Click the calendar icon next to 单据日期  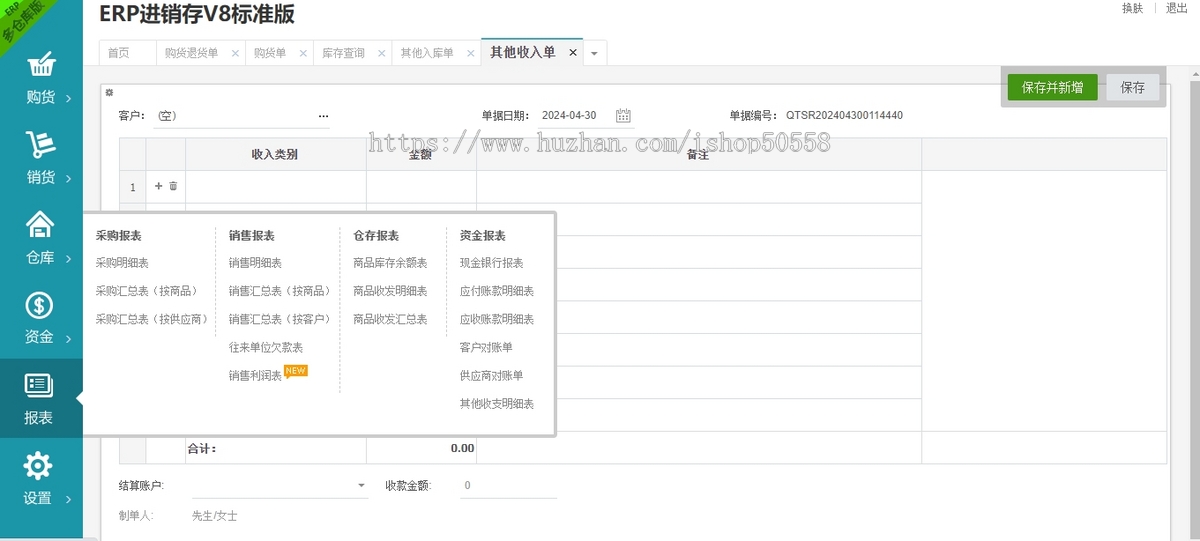pos(623,115)
